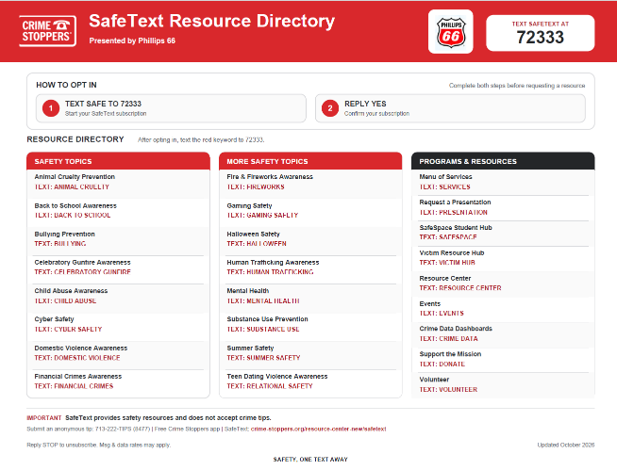617x470 pixels.
Task: Click 'Teen Dating Violence Awareness' topic title
Action: pos(277,376)
